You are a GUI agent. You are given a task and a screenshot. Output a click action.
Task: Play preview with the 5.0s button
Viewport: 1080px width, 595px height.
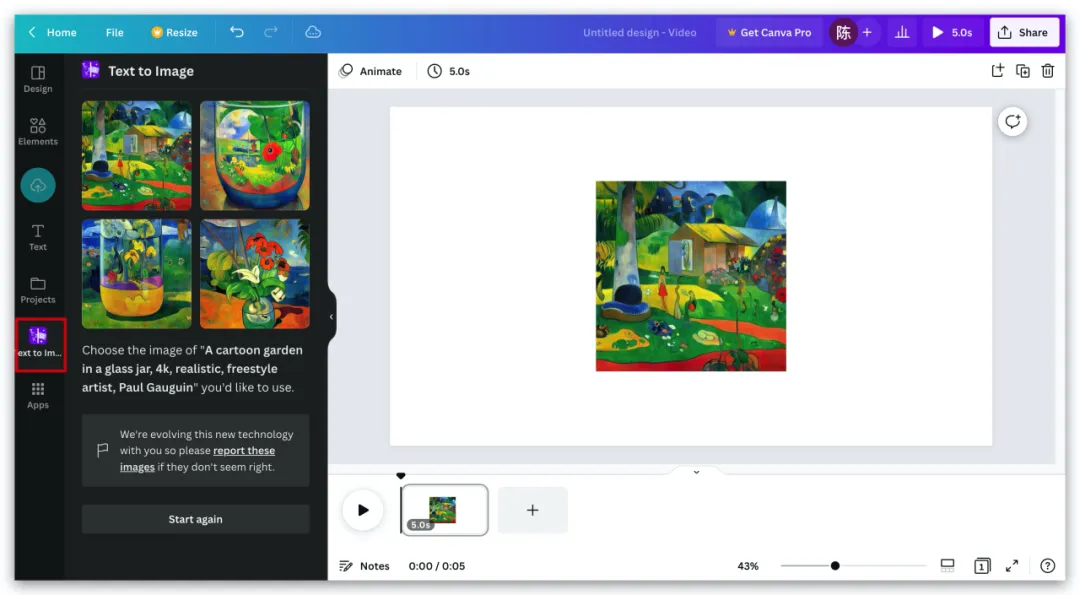pyautogui.click(x=952, y=32)
